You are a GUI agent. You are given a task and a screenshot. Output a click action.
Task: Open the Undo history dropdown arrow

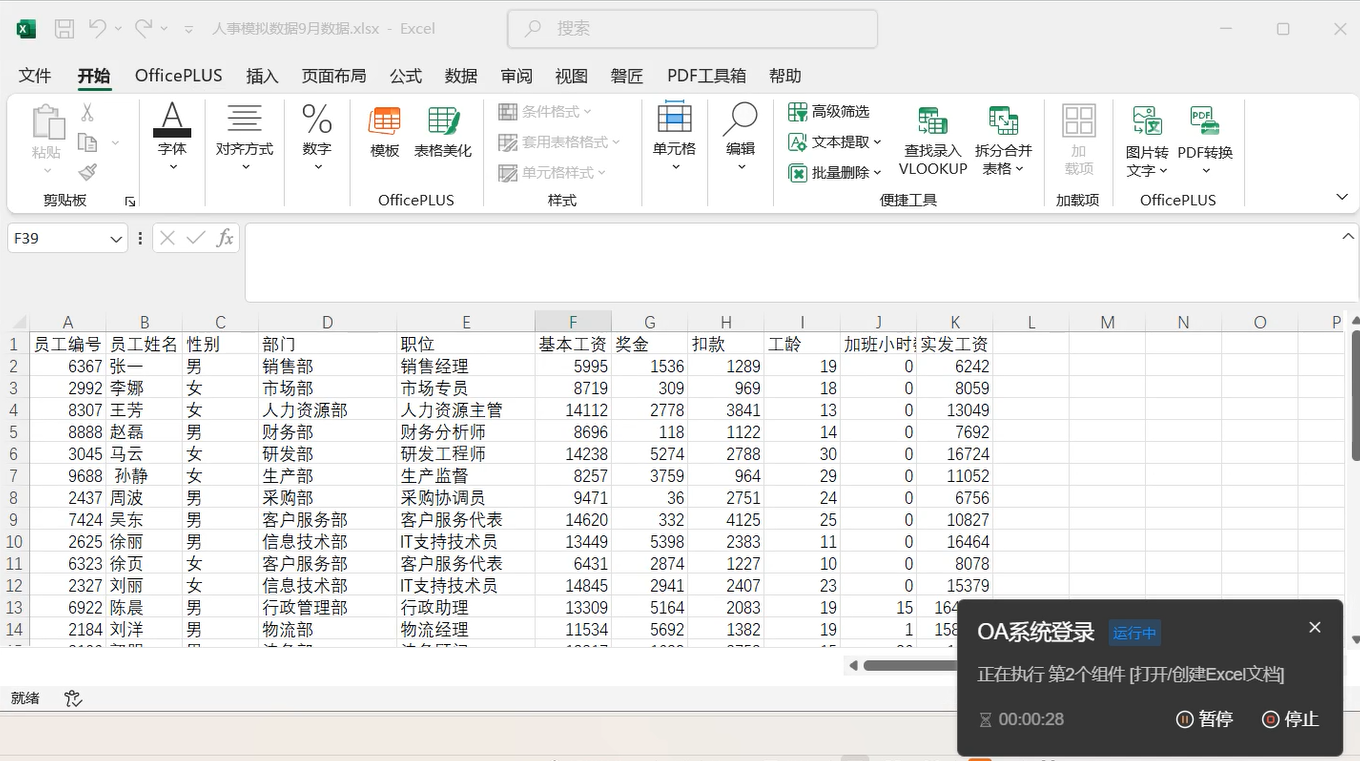118,29
